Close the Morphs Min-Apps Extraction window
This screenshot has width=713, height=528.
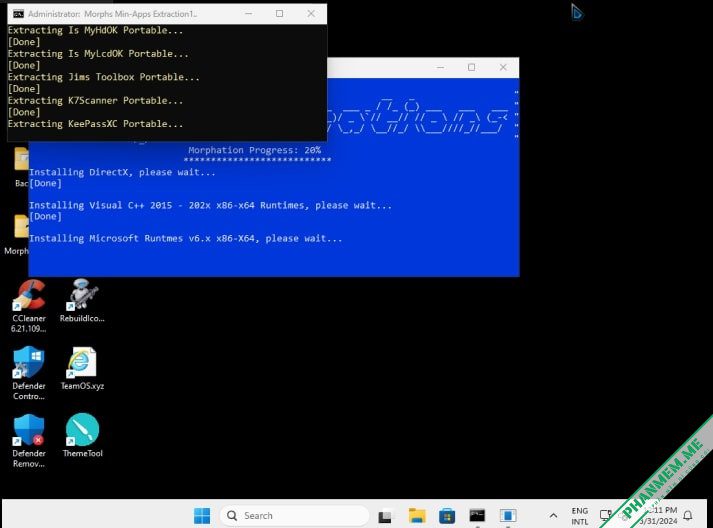(311, 14)
